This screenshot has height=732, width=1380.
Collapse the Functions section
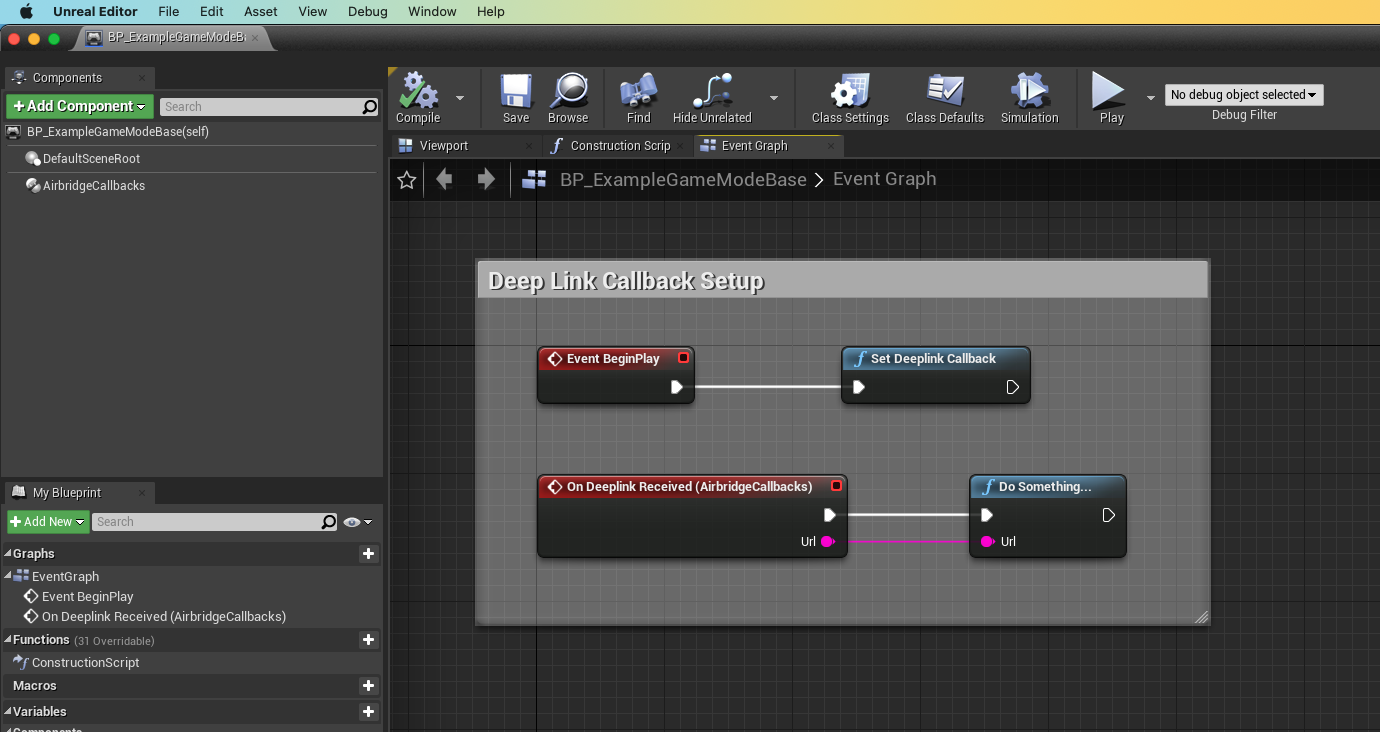click(8, 640)
